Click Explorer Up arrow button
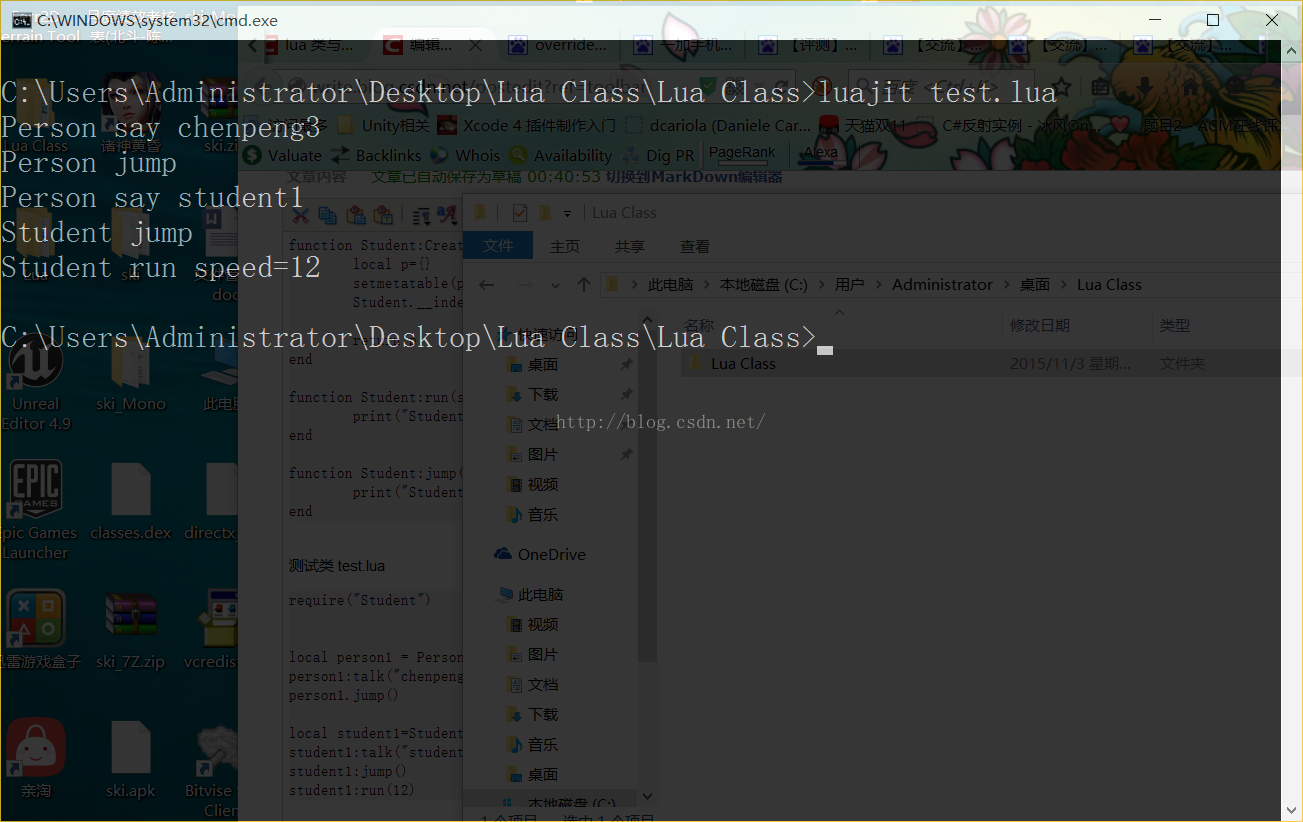 tap(584, 285)
